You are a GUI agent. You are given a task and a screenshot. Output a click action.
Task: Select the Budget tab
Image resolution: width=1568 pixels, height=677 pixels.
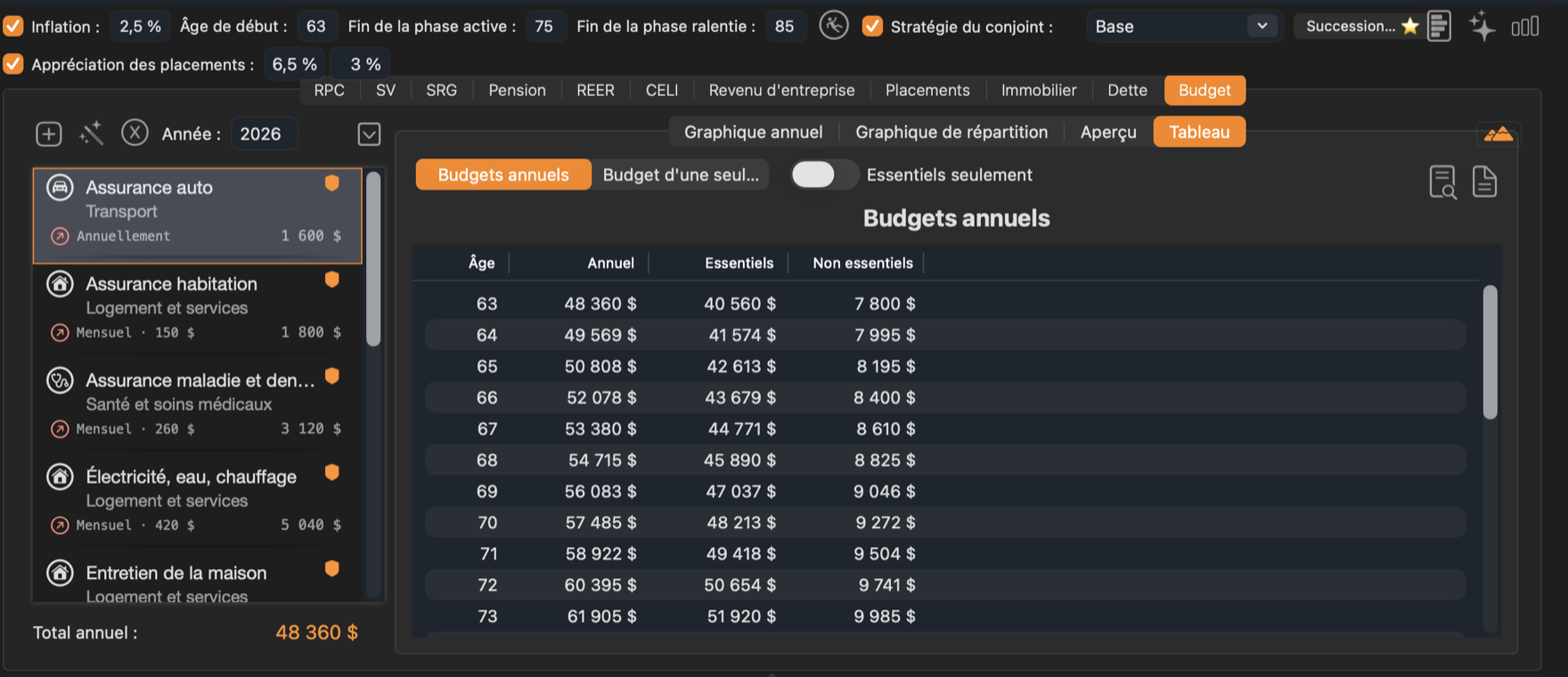[1205, 90]
